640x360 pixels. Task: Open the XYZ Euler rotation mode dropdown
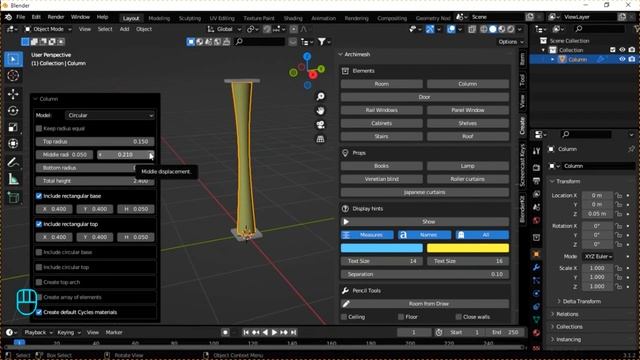click(598, 256)
